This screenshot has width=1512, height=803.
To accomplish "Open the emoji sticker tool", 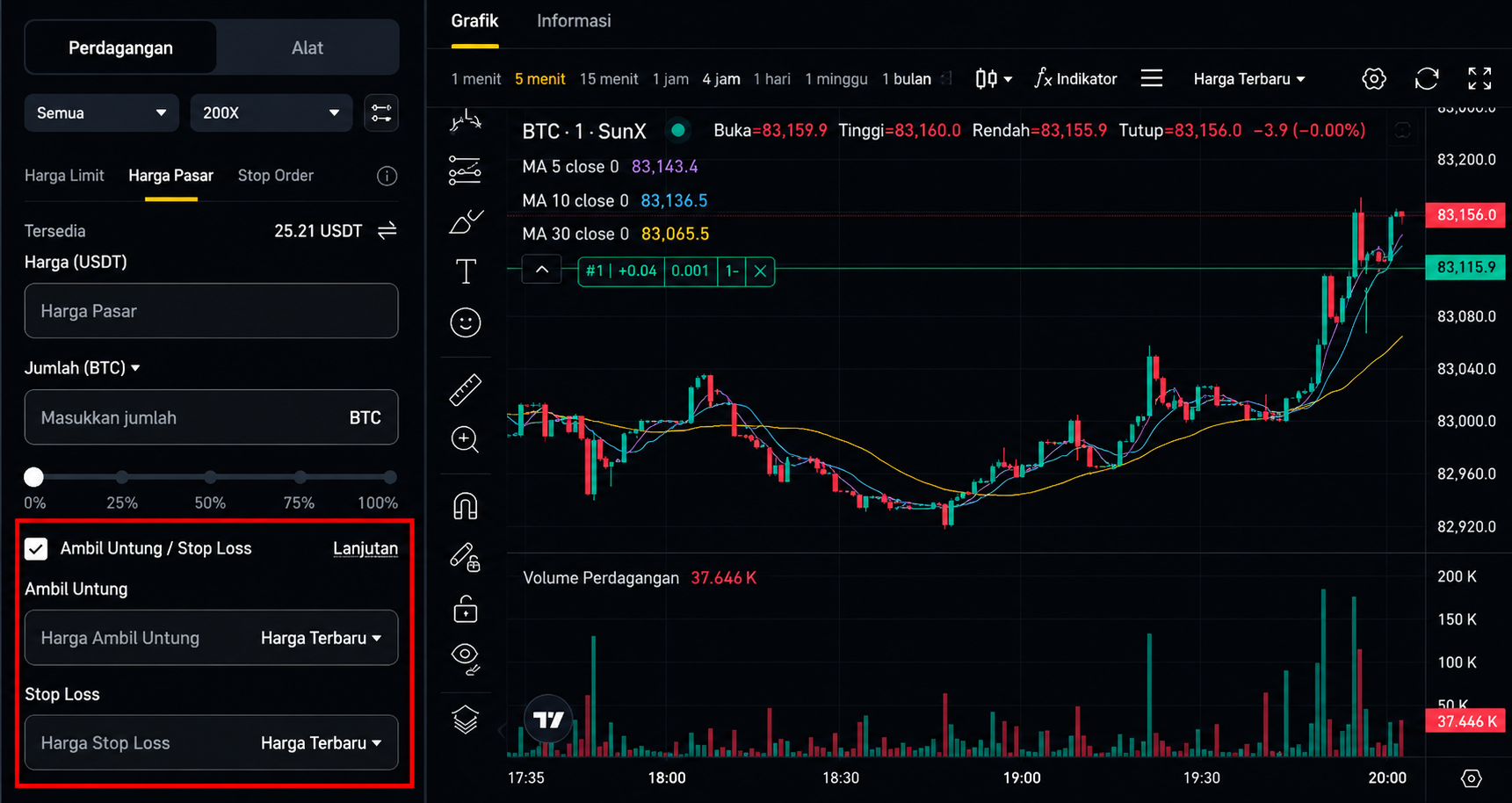I will [465, 322].
